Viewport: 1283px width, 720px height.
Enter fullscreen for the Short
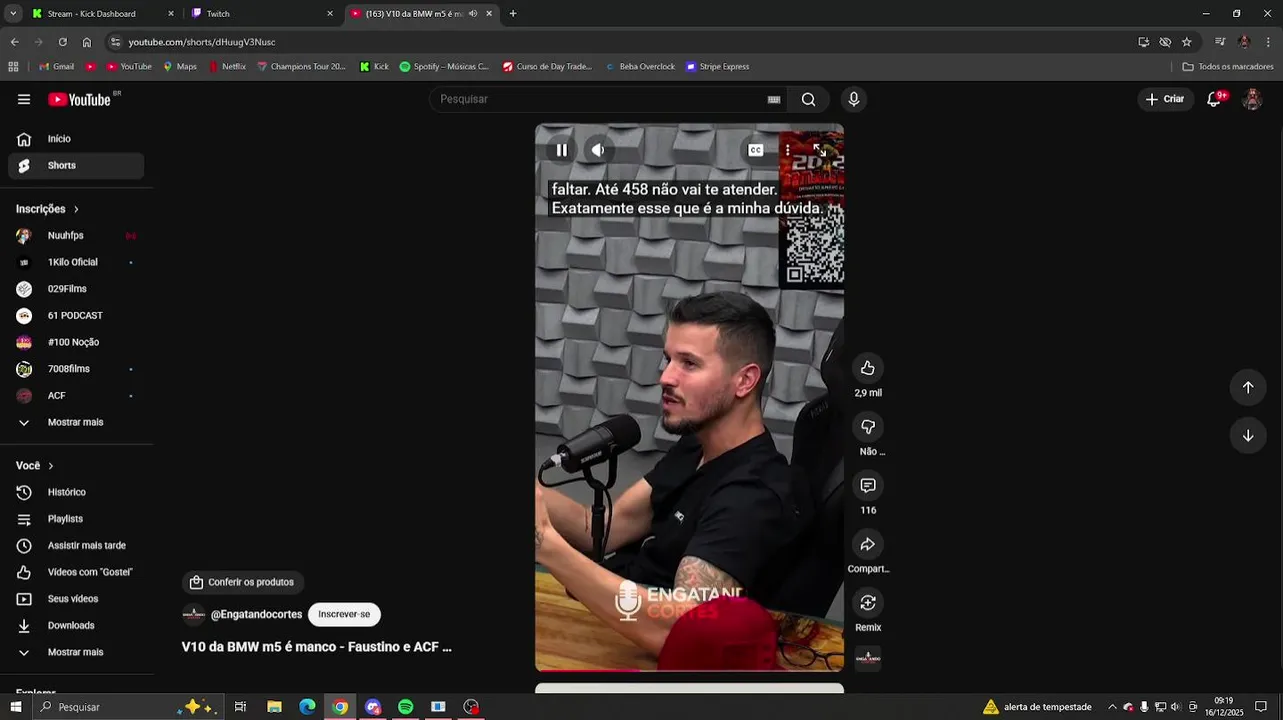click(x=819, y=150)
